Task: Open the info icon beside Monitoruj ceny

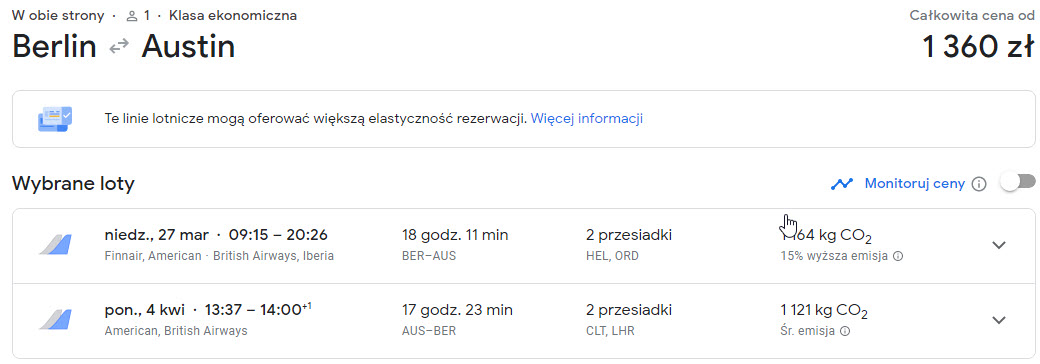Action: click(978, 184)
